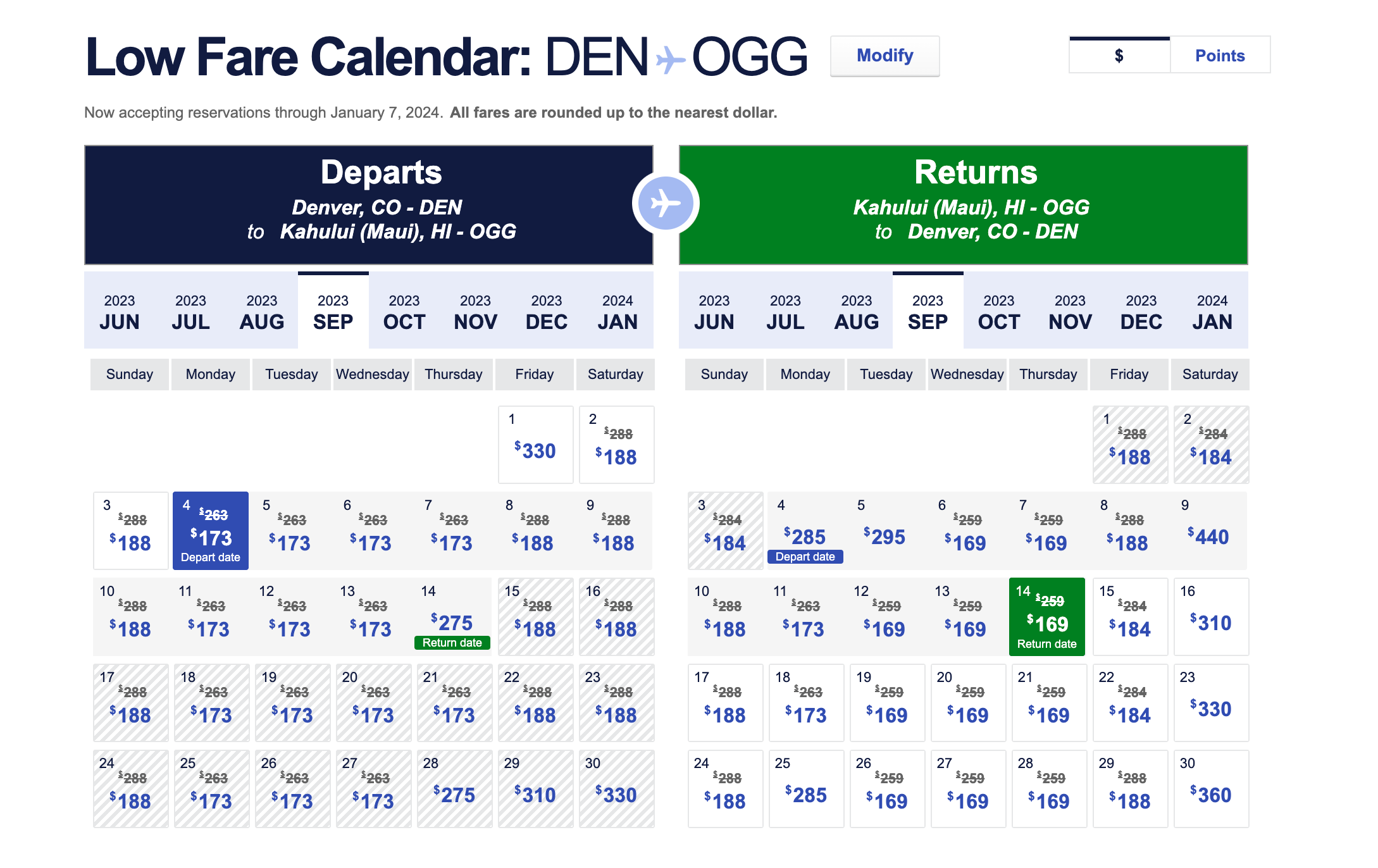
Task: Select the OCT 2023 departure month tab
Action: (x=404, y=311)
